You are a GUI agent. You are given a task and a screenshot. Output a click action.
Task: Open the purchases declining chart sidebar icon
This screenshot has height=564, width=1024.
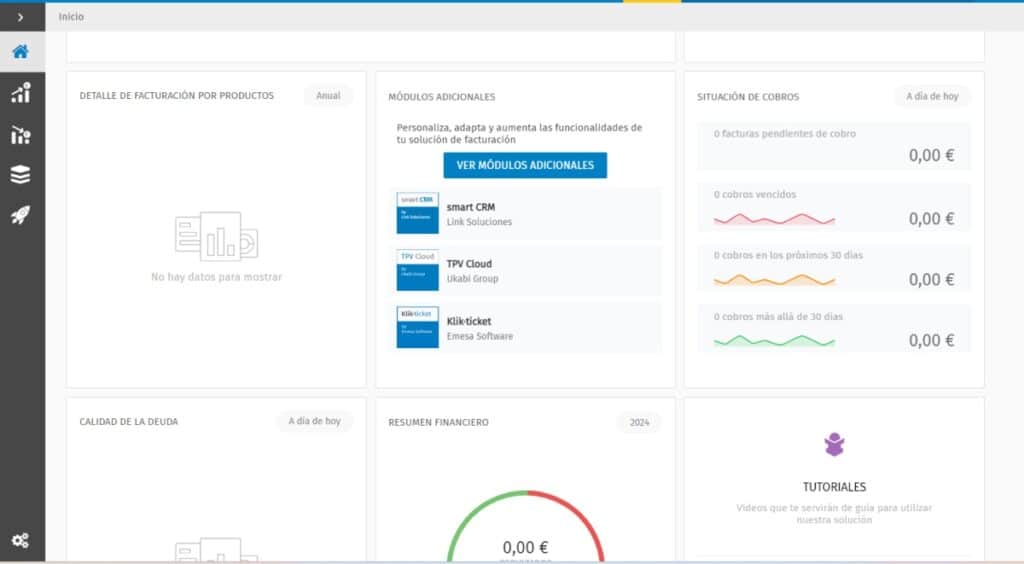(21, 134)
